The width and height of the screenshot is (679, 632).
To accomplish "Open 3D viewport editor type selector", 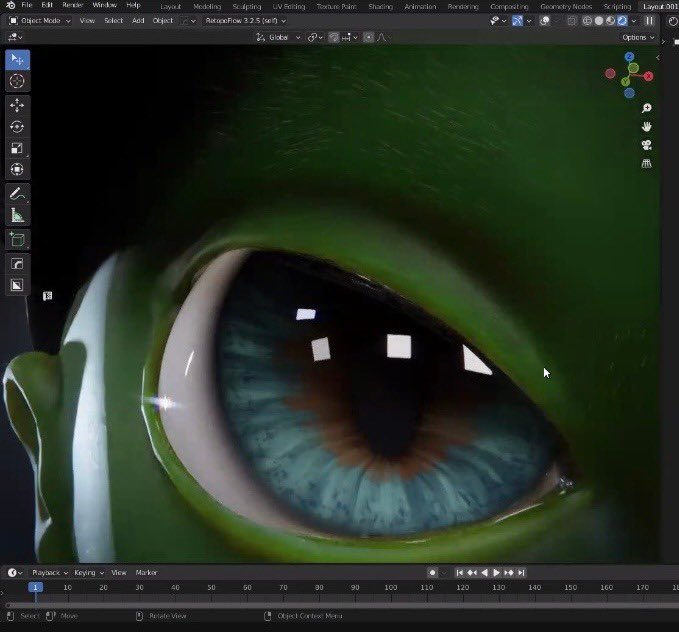I will (16, 38).
